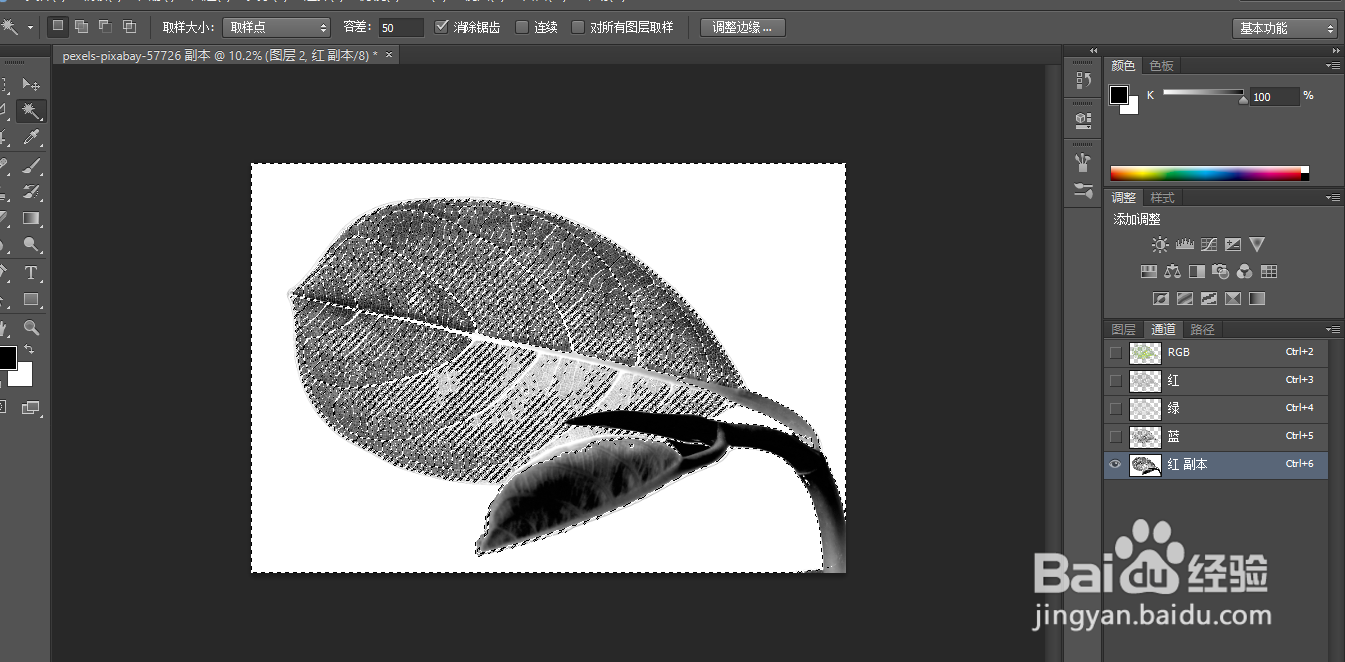Image resolution: width=1345 pixels, height=662 pixels.
Task: Click Color panel foreground color swatch
Action: [x=1119, y=94]
